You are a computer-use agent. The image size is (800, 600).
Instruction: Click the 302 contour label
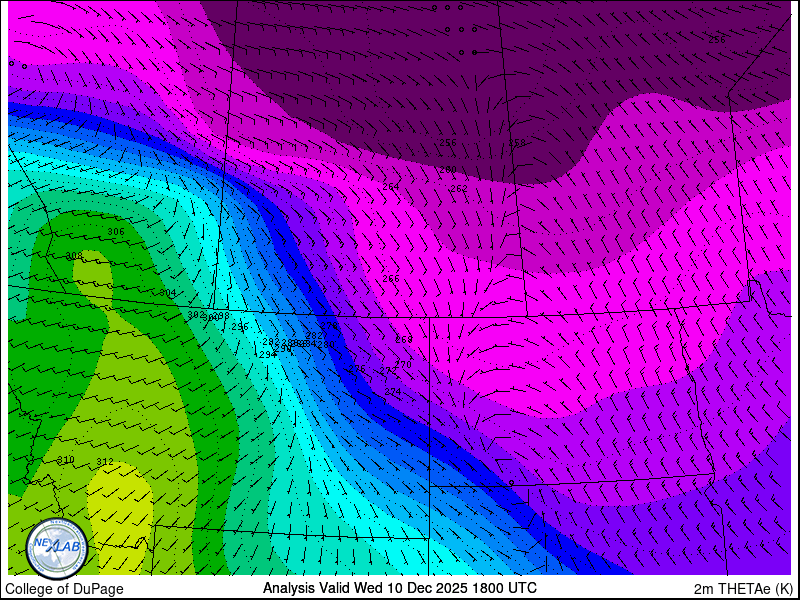pyautogui.click(x=196, y=315)
